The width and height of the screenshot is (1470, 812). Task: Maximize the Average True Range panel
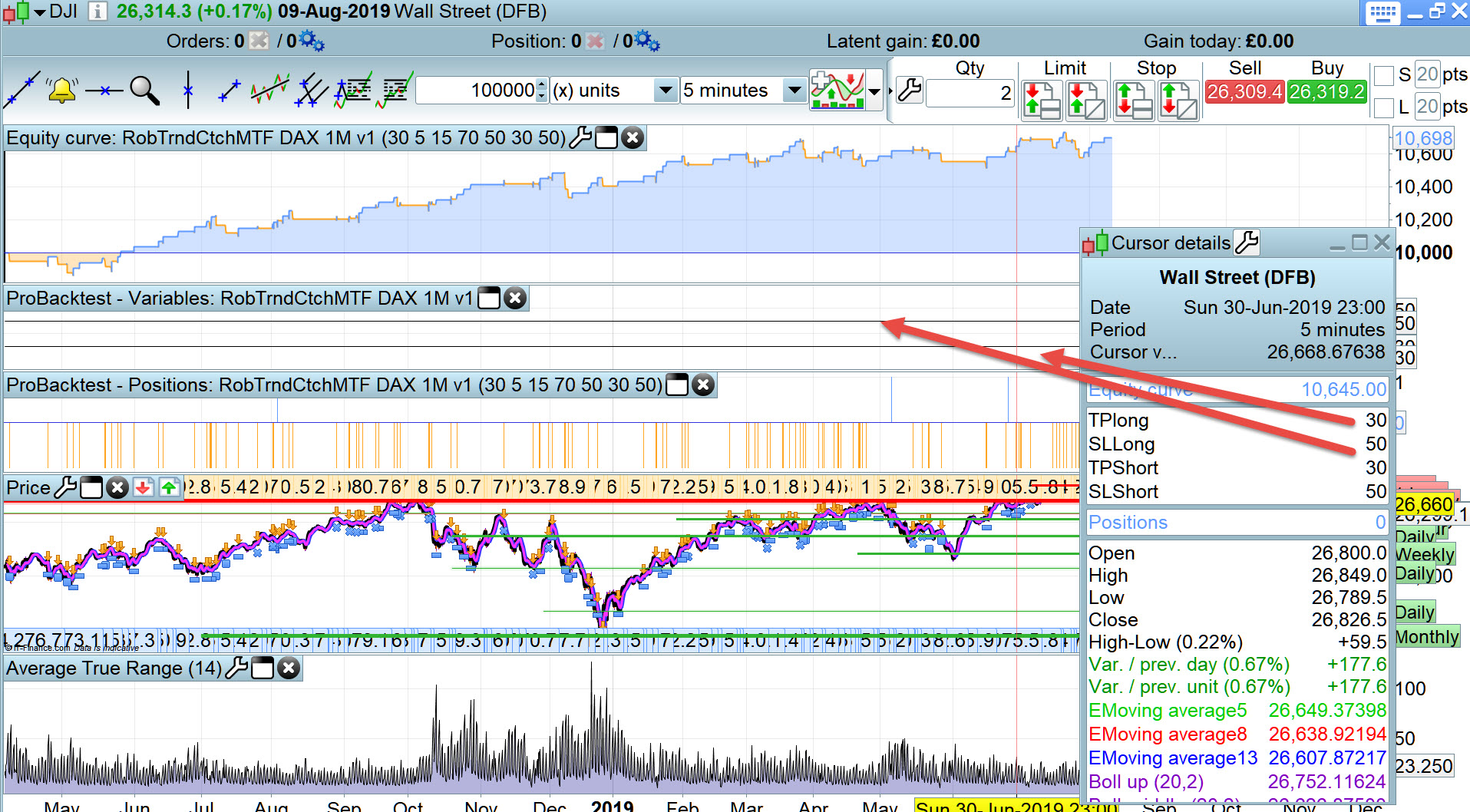tap(263, 668)
